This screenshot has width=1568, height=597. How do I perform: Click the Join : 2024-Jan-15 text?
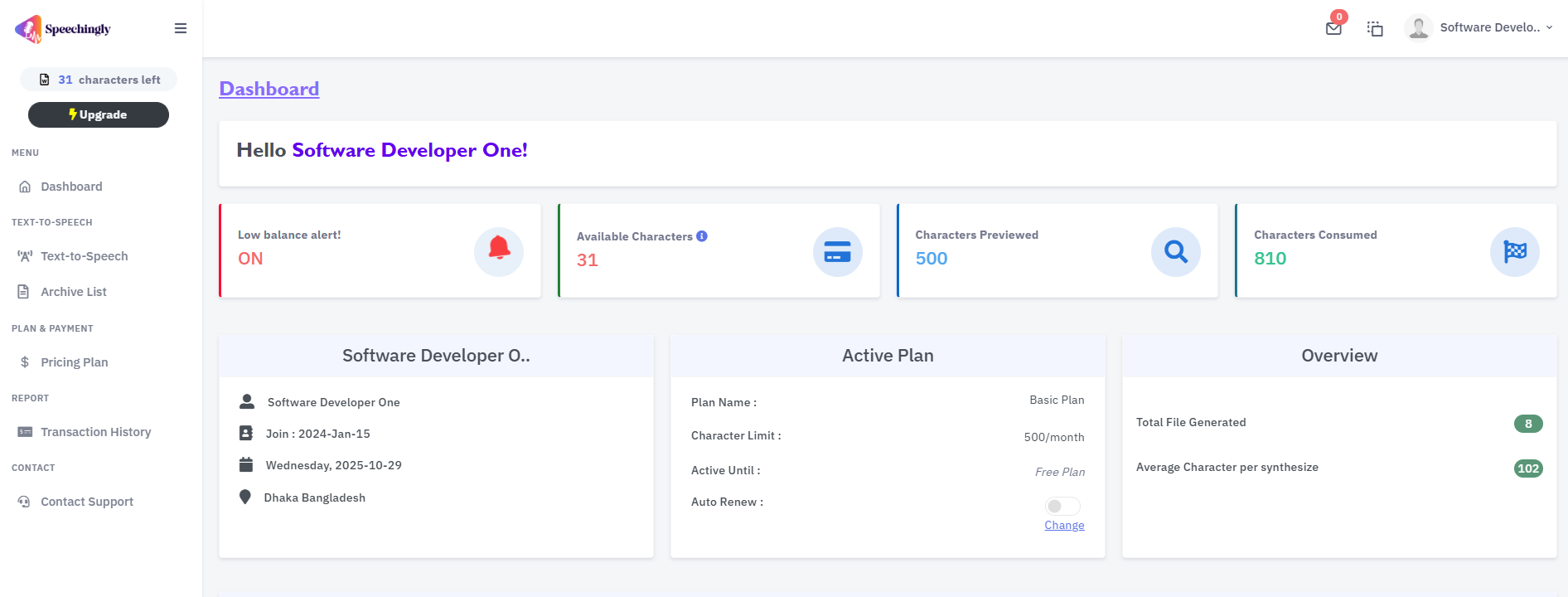pyautogui.click(x=318, y=434)
